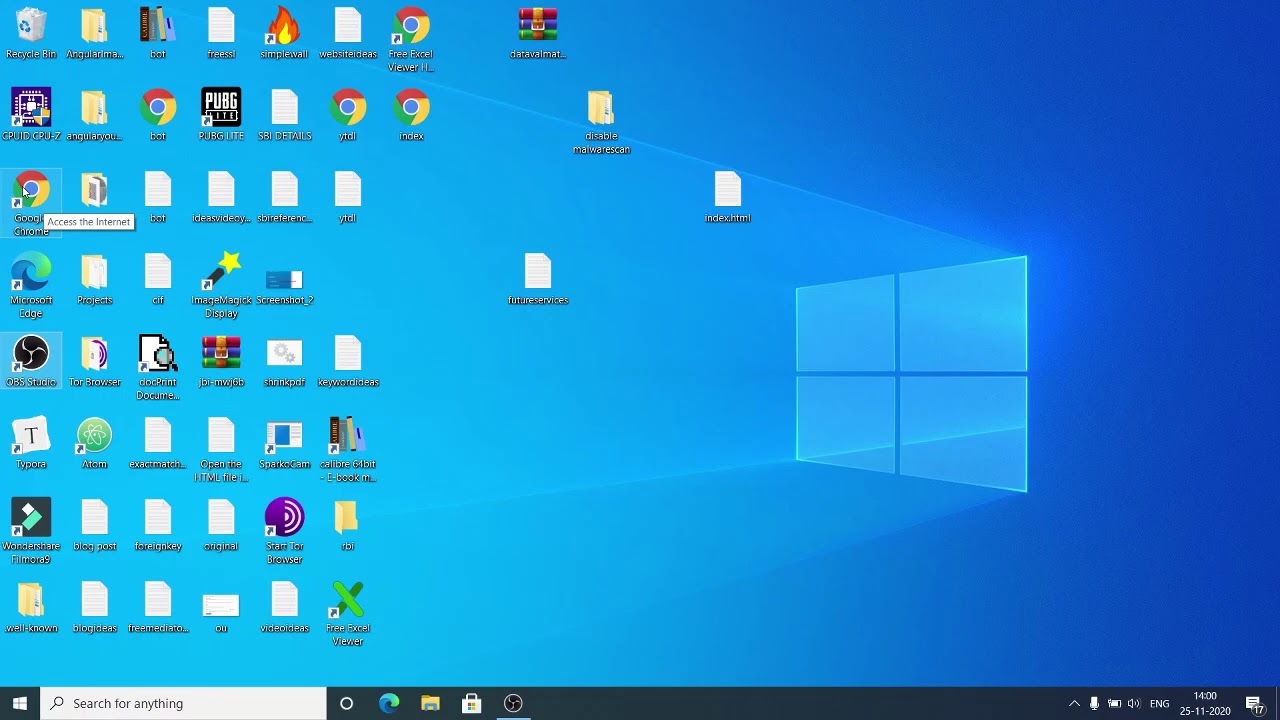Open the volume control in system tray
Viewport: 1280px width, 720px height.
(x=1133, y=703)
